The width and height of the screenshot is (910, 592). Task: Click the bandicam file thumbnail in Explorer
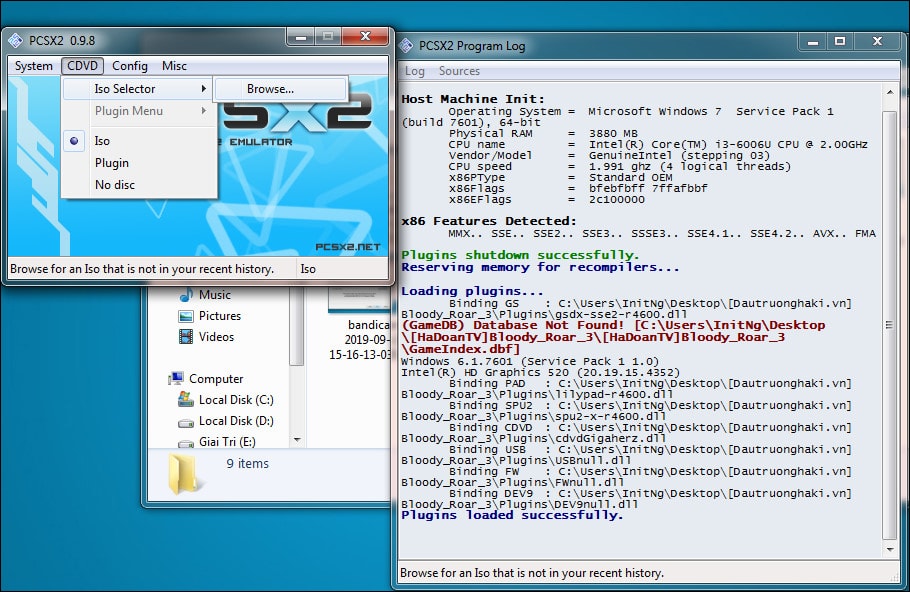pos(358,300)
